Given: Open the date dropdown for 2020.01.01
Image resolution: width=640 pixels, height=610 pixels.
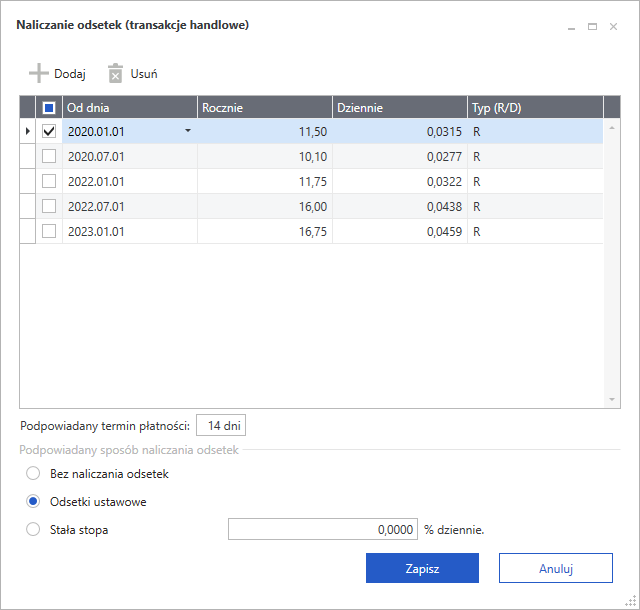Looking at the screenshot, I should tap(187, 131).
